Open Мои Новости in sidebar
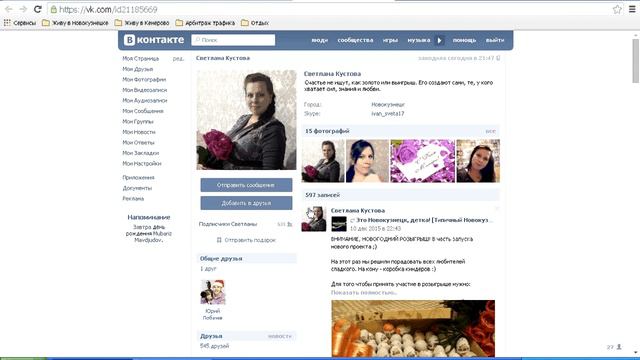This screenshot has width=640, height=360. [139, 132]
